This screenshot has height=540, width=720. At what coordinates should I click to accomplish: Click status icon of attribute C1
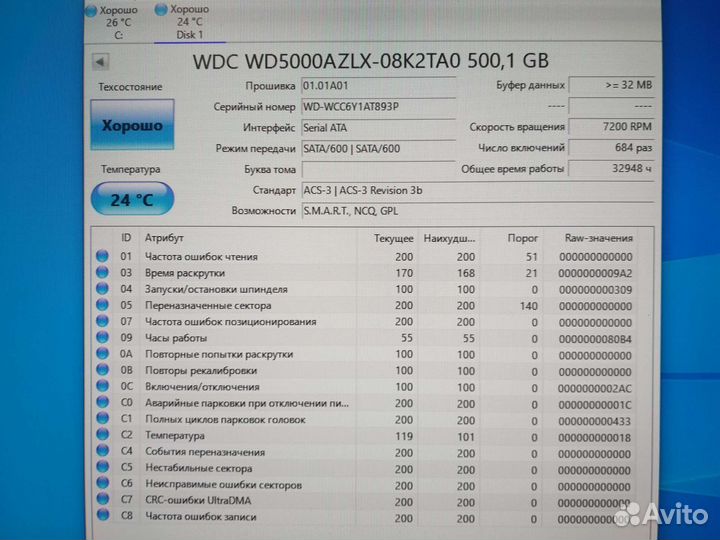coord(102,418)
